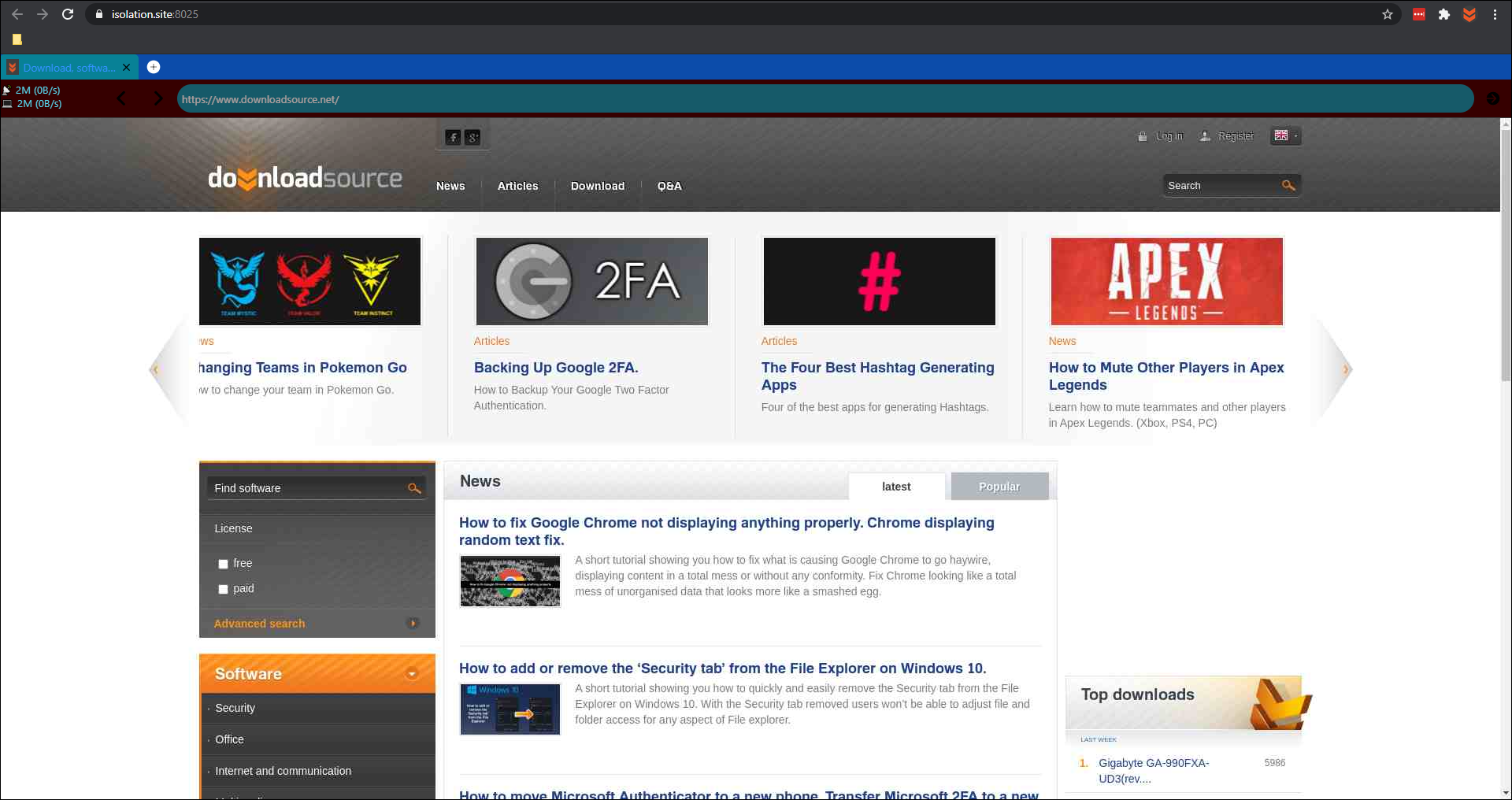Open the Chrome random text fix headline
This screenshot has height=800, width=1512.
click(x=726, y=531)
